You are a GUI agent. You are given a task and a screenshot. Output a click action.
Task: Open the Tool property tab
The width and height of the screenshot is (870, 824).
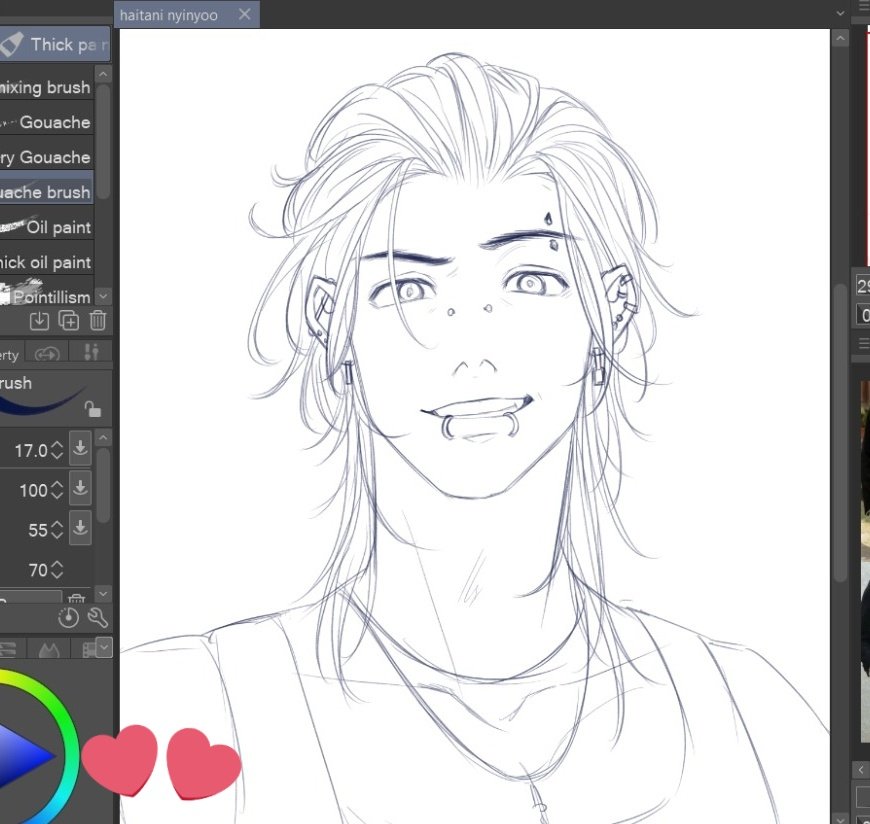pos(12,355)
